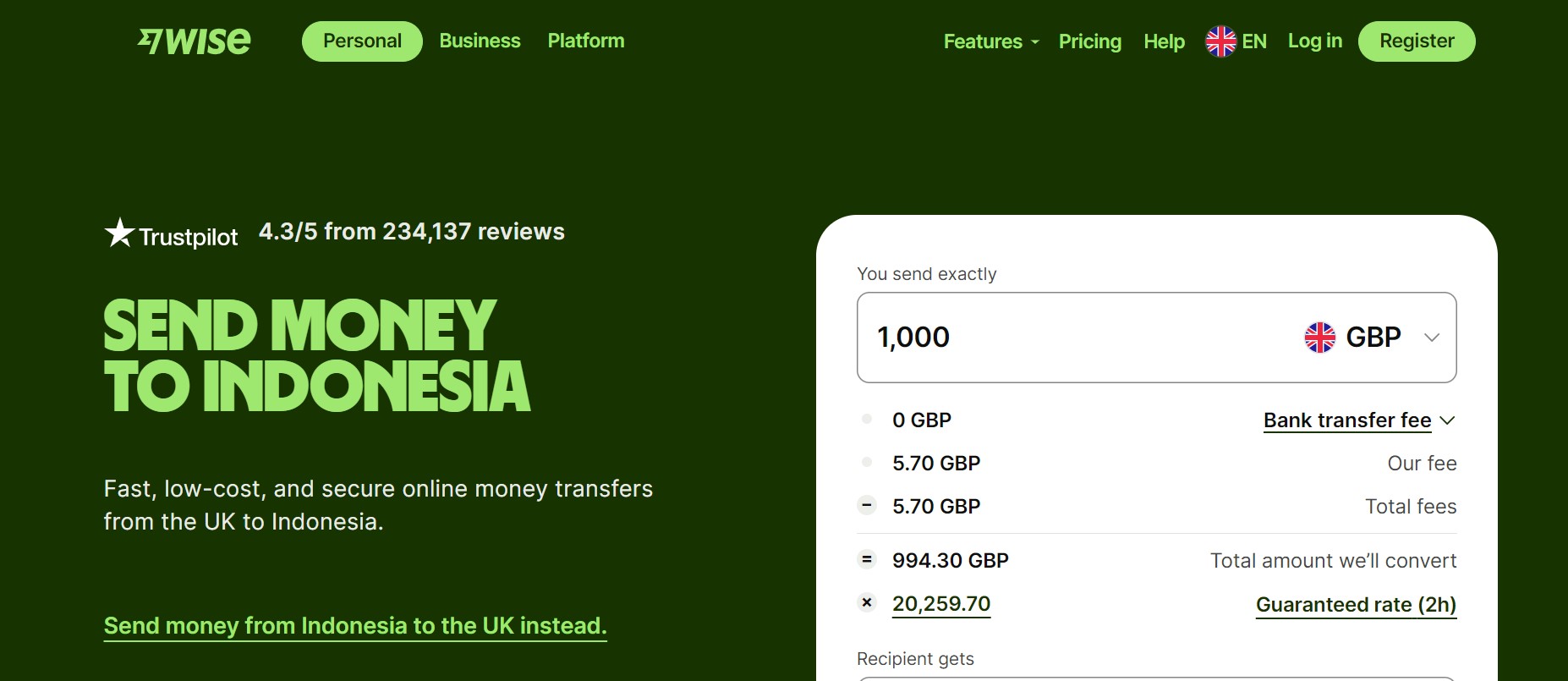Open the Platform tab
The width and height of the screenshot is (1568, 681).
[586, 41]
